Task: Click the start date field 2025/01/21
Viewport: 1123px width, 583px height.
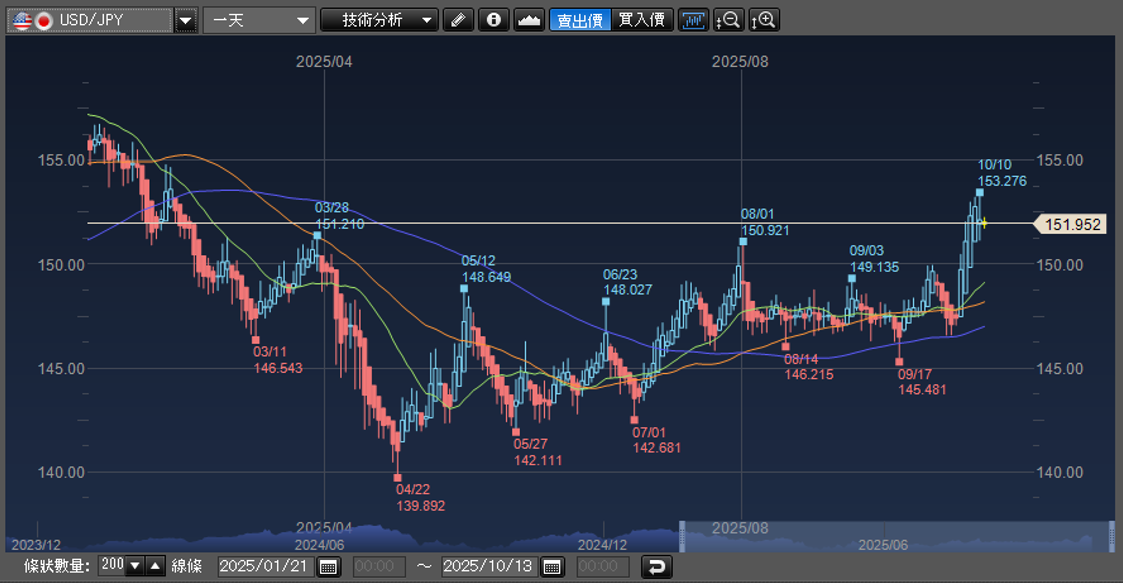Action: pos(264,567)
